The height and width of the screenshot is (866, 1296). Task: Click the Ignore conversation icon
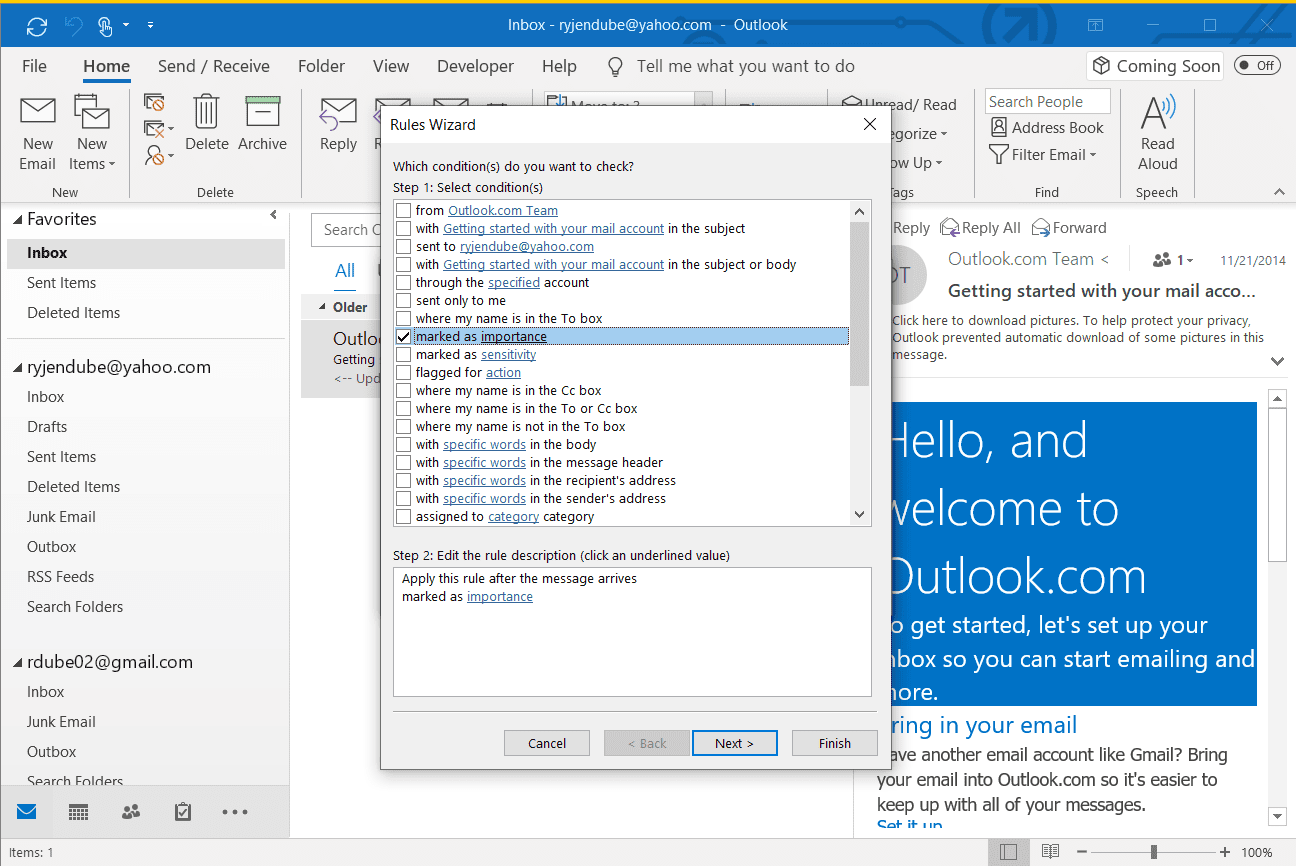(154, 102)
